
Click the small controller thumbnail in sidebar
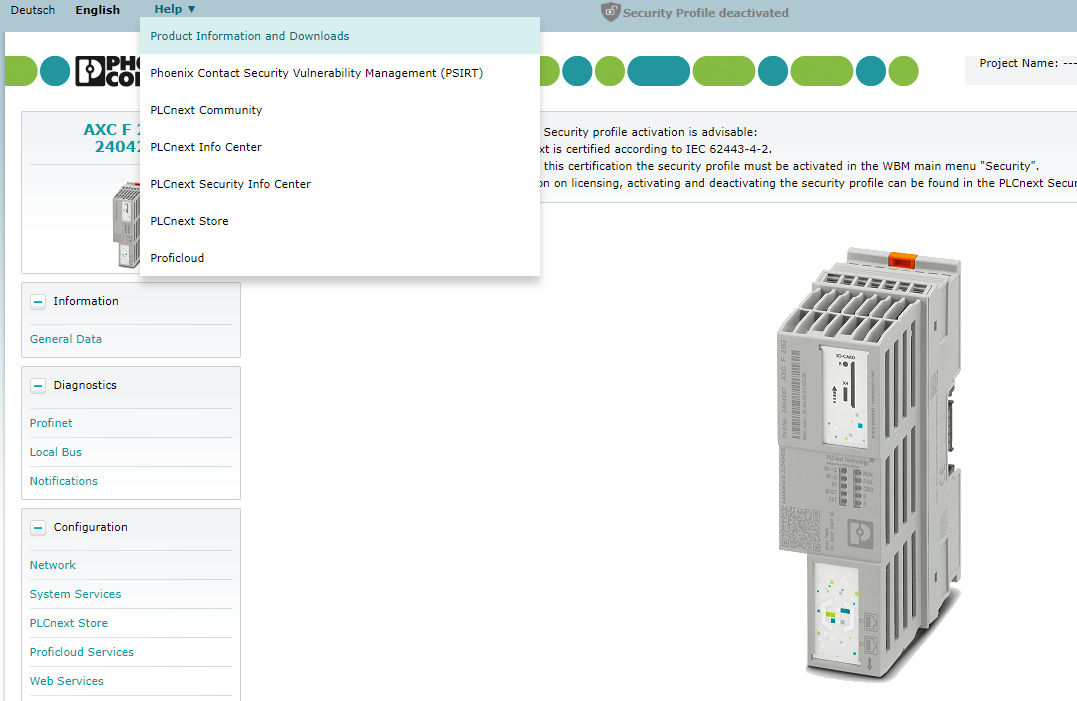coord(126,225)
